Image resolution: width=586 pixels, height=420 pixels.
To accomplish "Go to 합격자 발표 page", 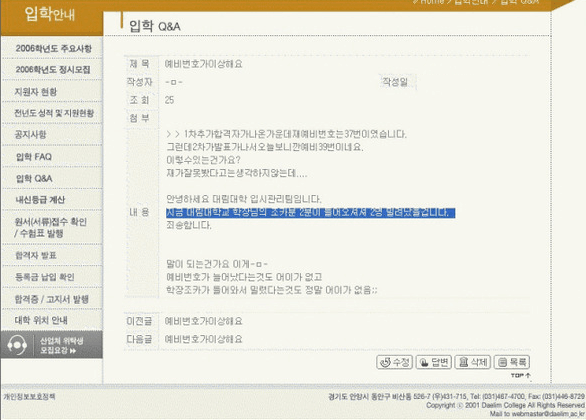I will click(x=36, y=255).
